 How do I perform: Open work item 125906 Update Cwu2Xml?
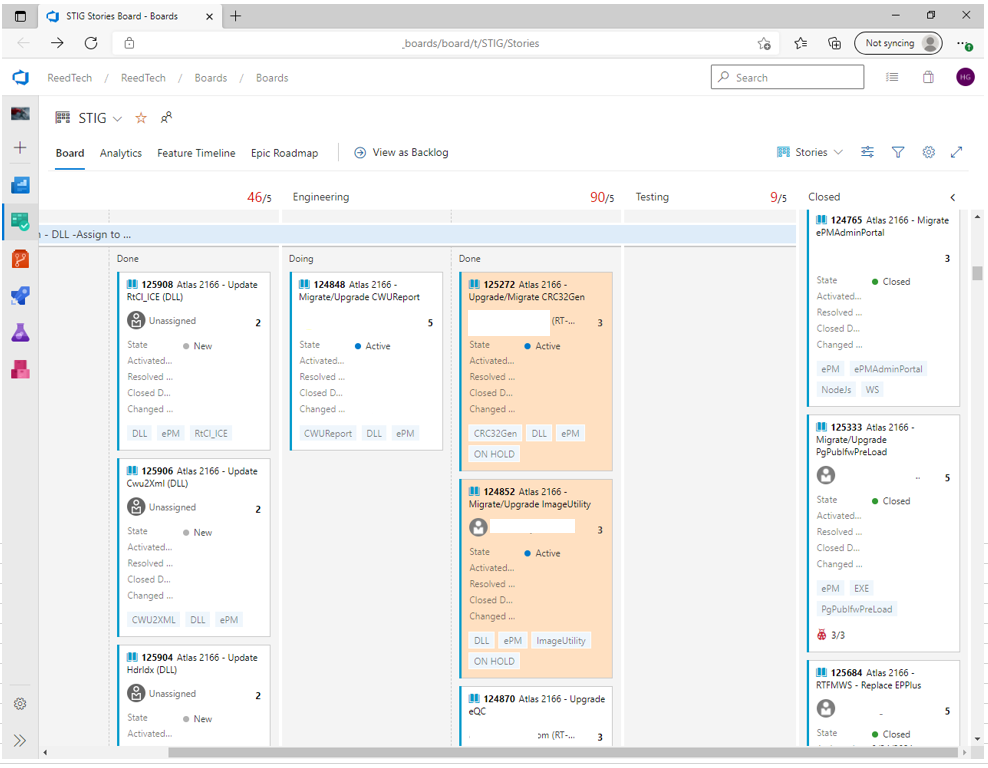(192, 477)
